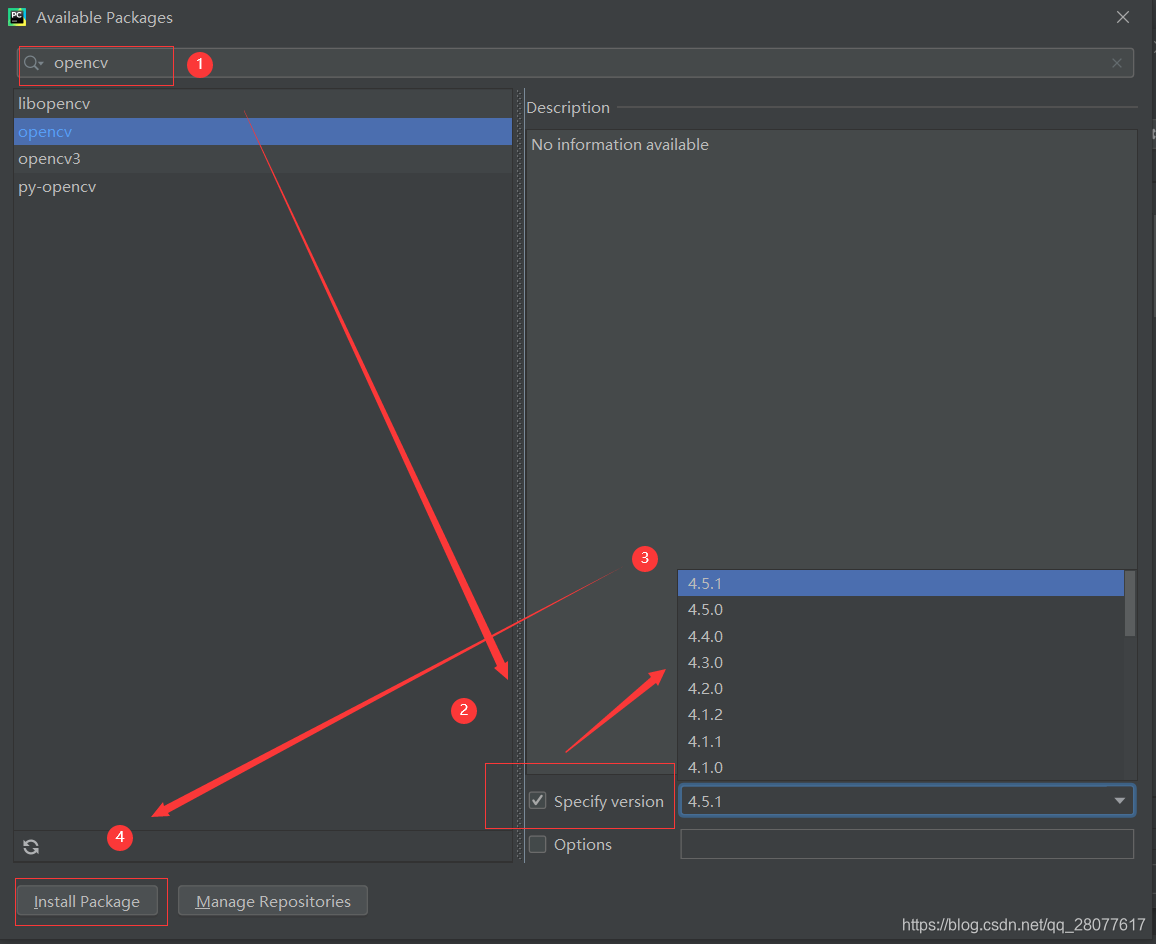Click the version list scrollbar thumb
Image resolution: width=1156 pixels, height=944 pixels.
1129,603
